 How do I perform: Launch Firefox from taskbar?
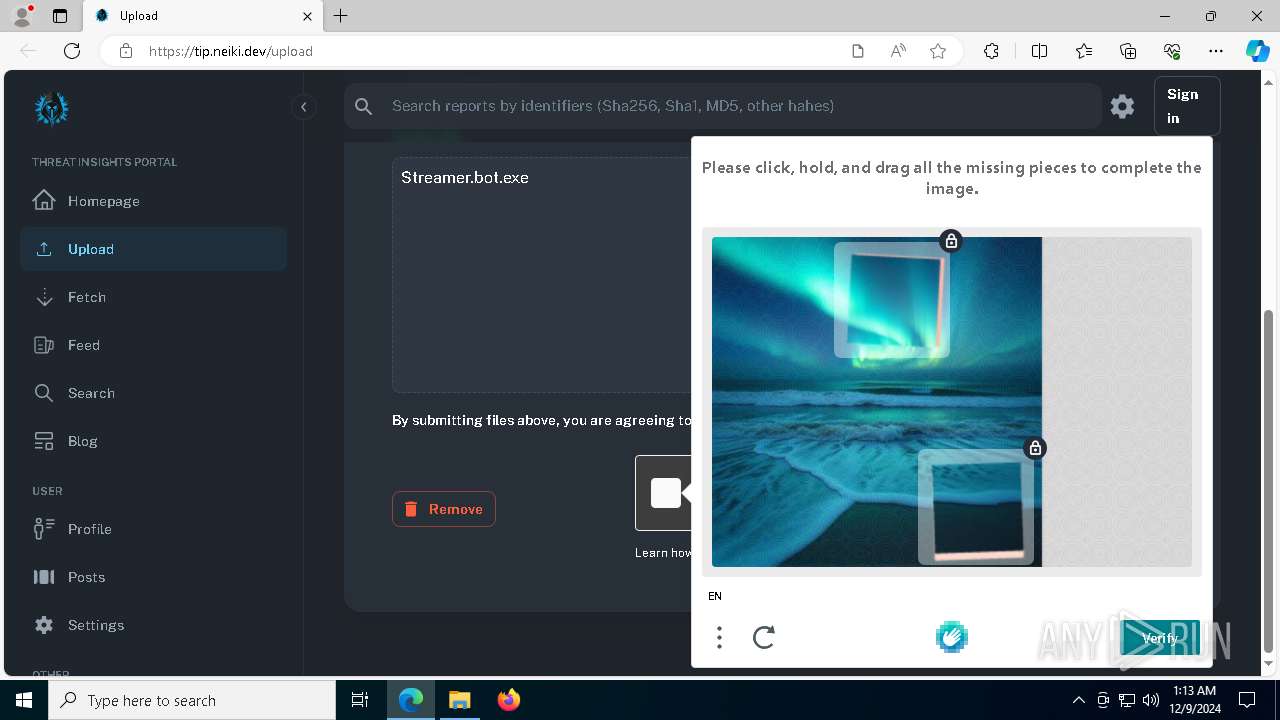coord(509,700)
